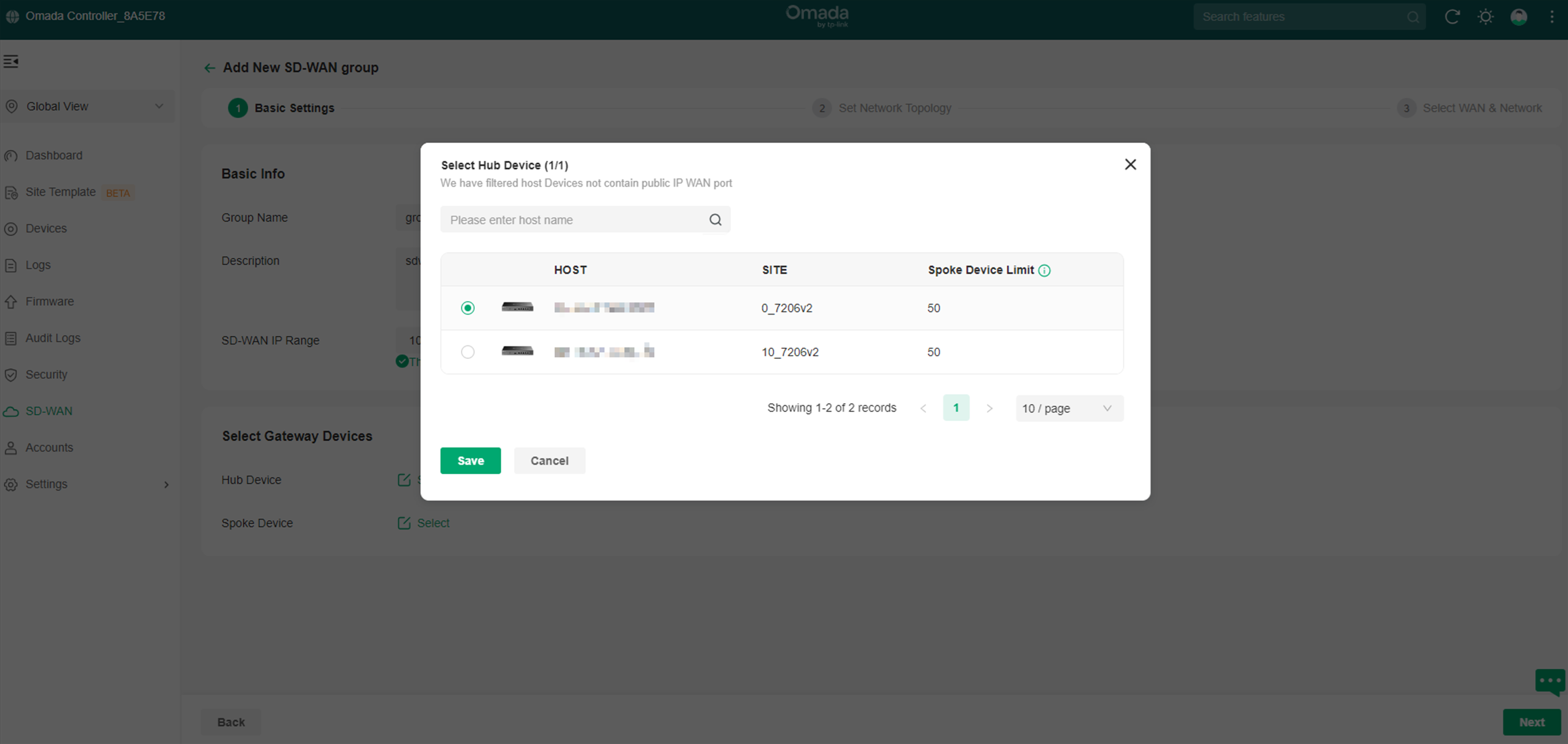
Task: Open the top bar more options menu
Action: [x=1552, y=16]
